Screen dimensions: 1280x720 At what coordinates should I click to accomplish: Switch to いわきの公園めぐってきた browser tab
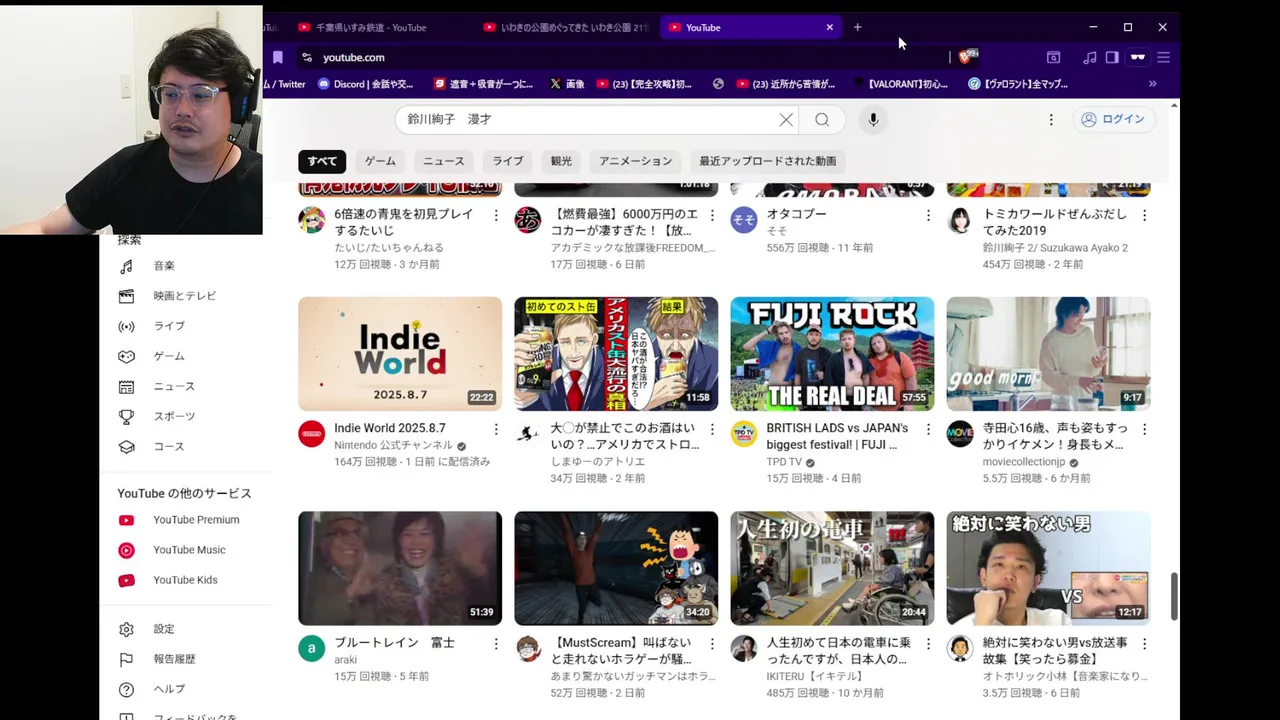pyautogui.click(x=565, y=27)
